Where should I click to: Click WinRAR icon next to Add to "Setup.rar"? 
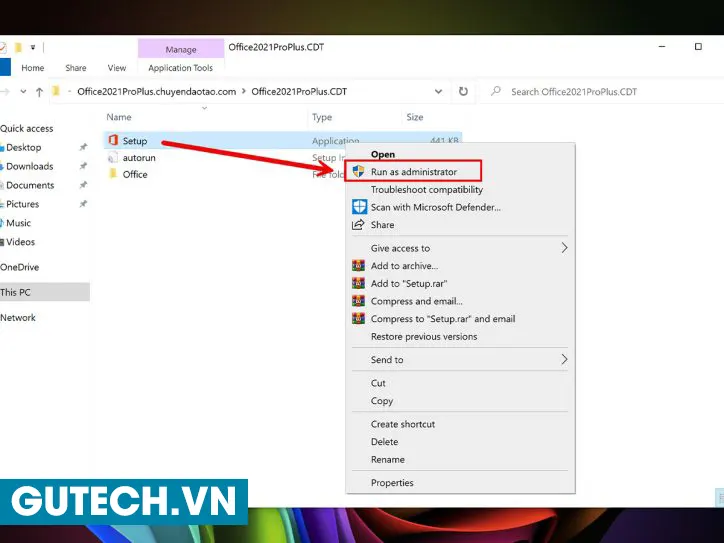pos(358,283)
